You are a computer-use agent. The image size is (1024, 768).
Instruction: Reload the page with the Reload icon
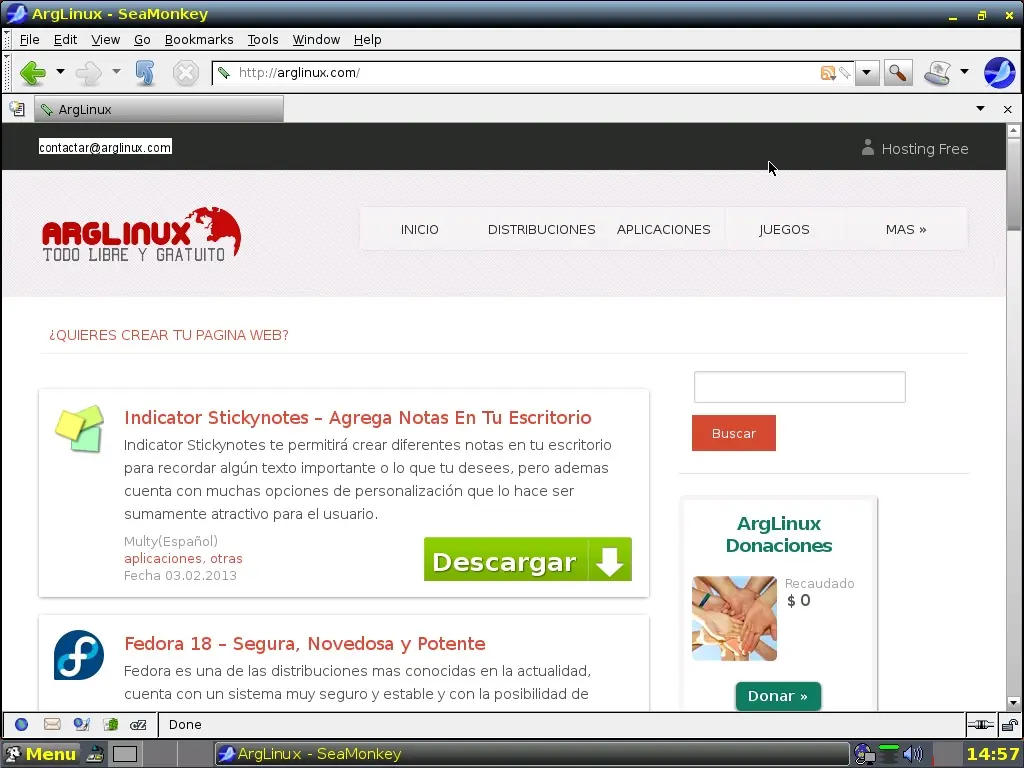[x=145, y=72]
